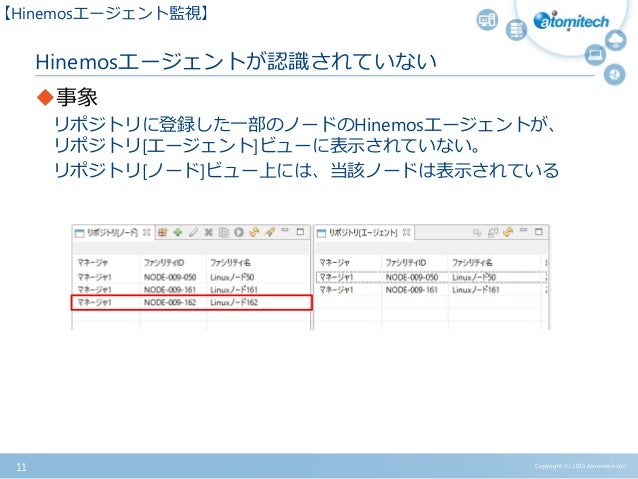Minimize the リポジトリ[エージェント] view

523,230
